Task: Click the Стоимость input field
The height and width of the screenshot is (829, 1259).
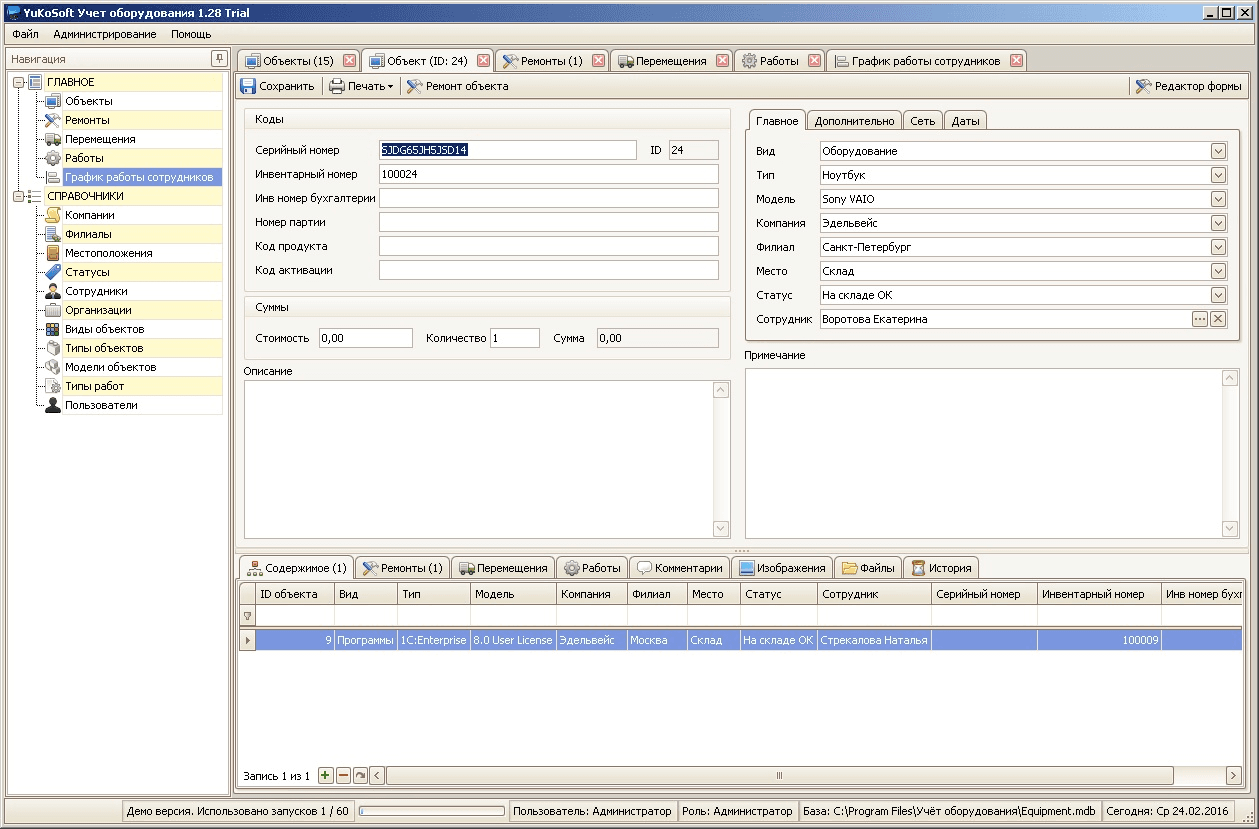Action: pos(366,338)
